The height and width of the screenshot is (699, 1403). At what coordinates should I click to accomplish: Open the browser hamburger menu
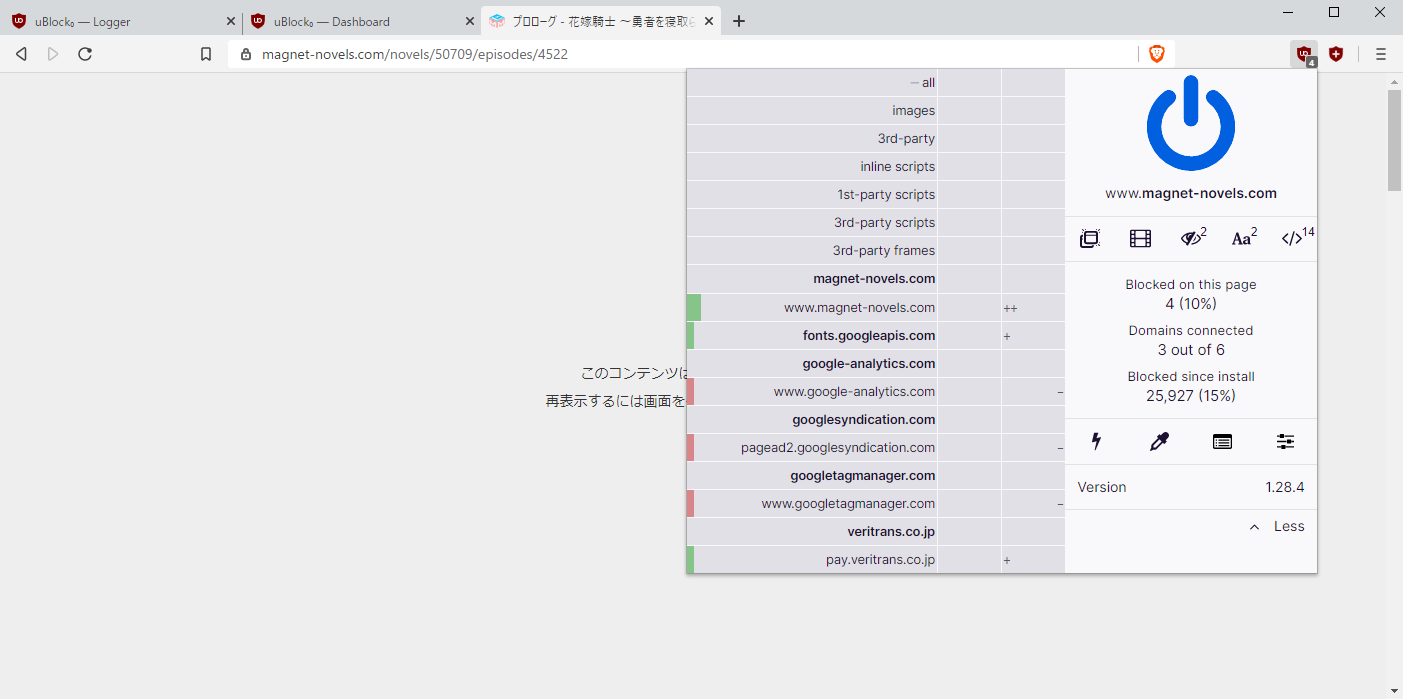[x=1381, y=54]
